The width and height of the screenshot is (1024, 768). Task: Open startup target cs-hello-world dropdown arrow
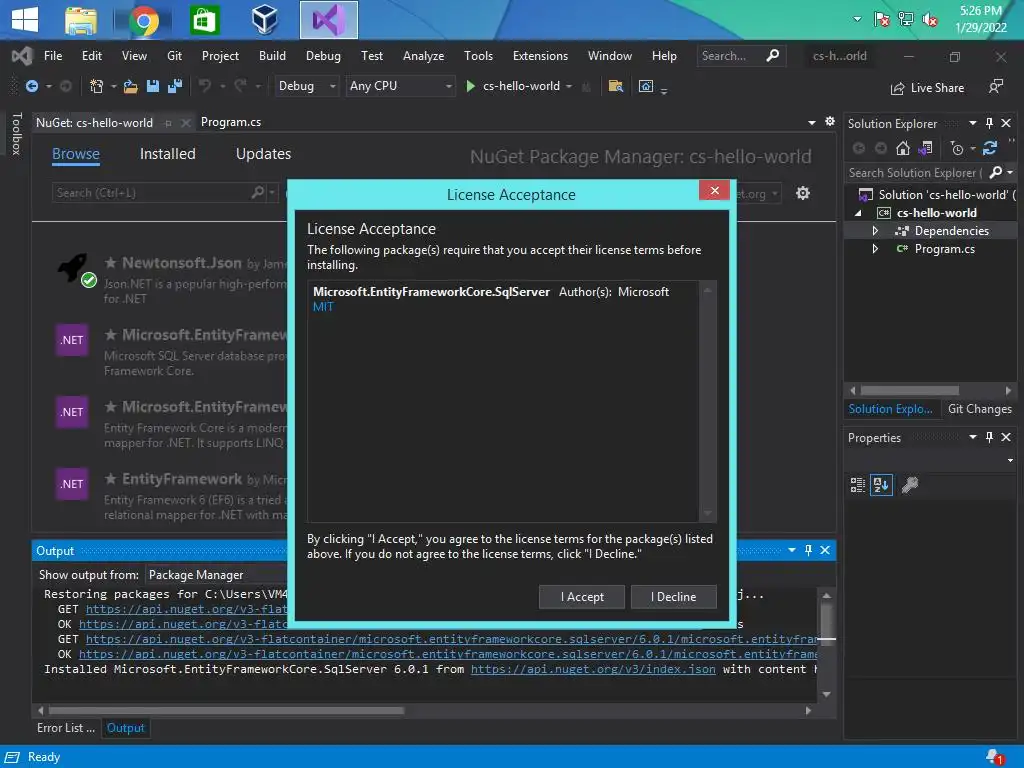click(569, 86)
